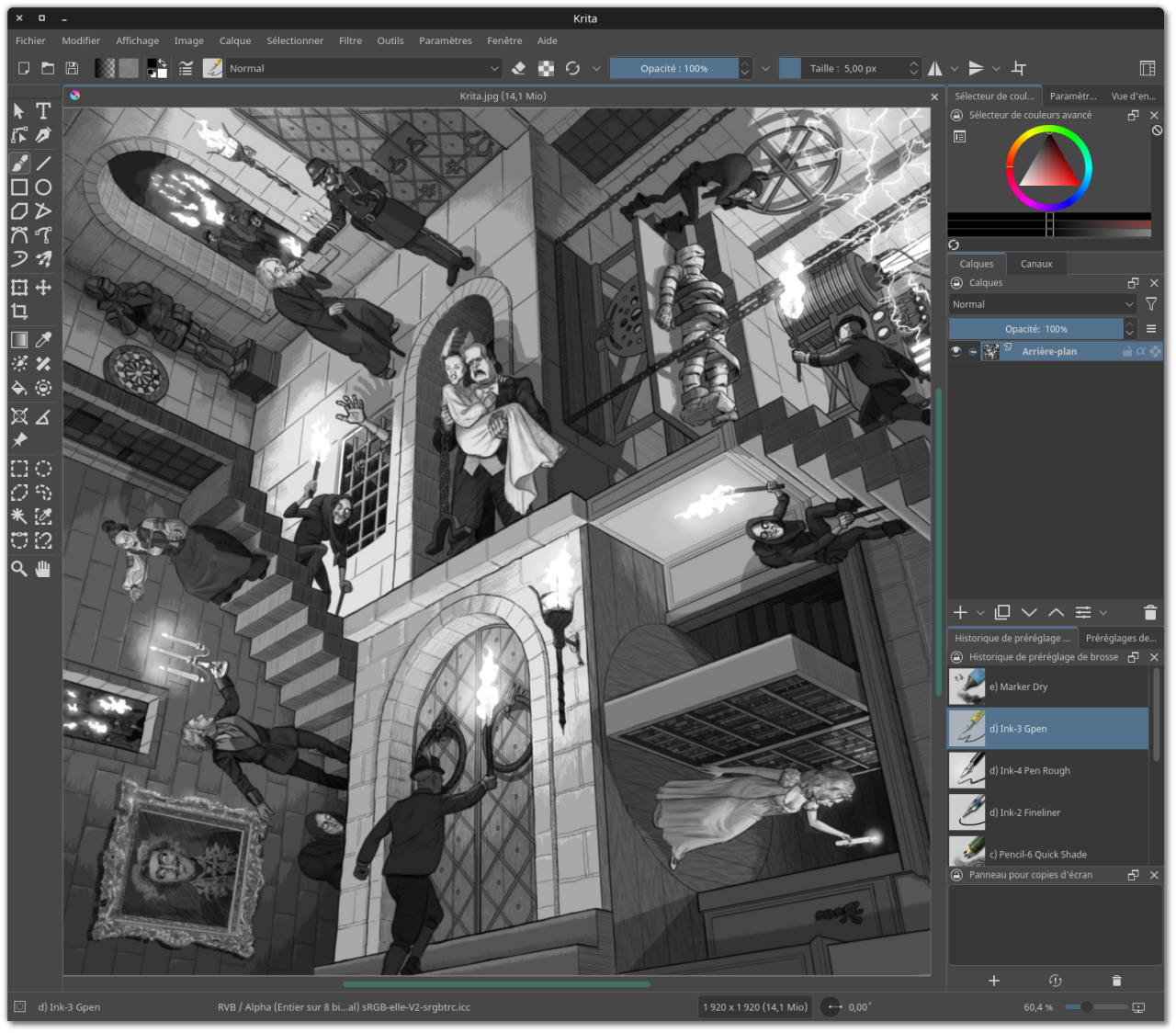Click the brush Opacité slider
This screenshot has height=1033, width=1176.
pos(673,68)
